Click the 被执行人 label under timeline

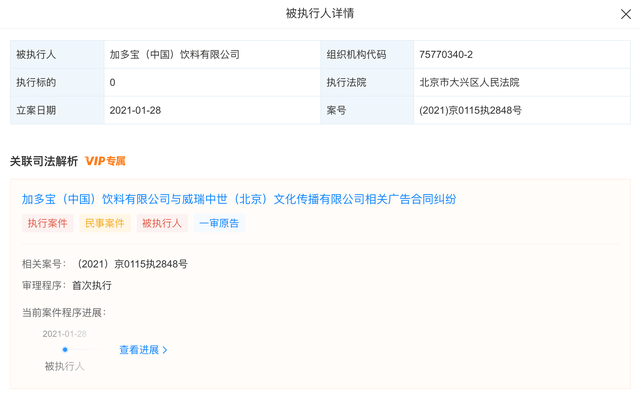pyautogui.click(x=64, y=366)
